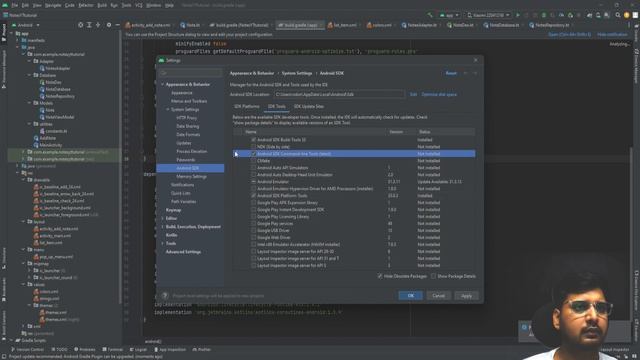Toggle Android Emulator checkbox
This screenshot has width=640, height=360.
(253, 182)
